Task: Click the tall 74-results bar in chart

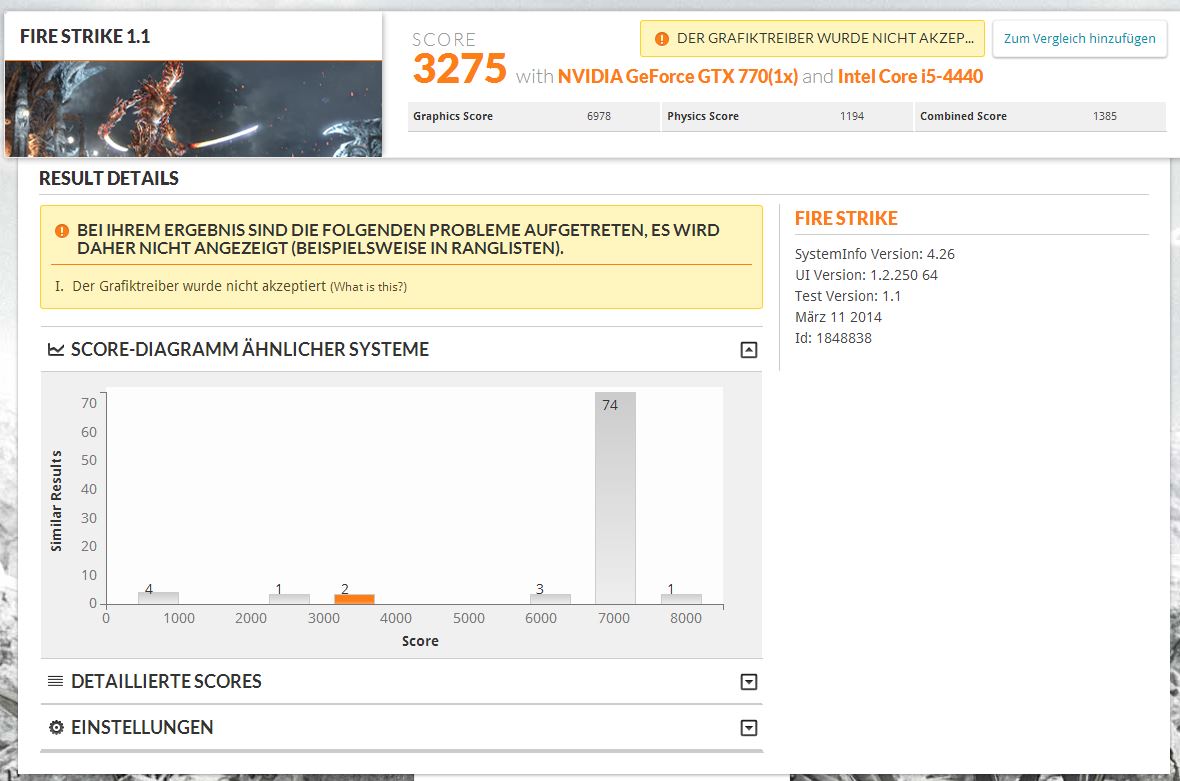Action: click(x=615, y=497)
